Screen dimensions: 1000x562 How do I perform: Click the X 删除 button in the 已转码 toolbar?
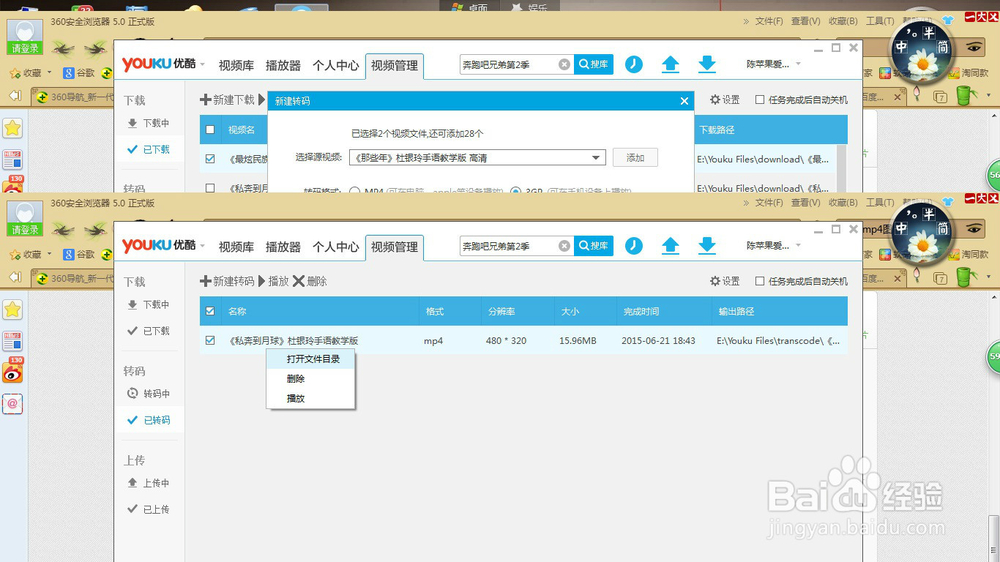pyautogui.click(x=310, y=281)
